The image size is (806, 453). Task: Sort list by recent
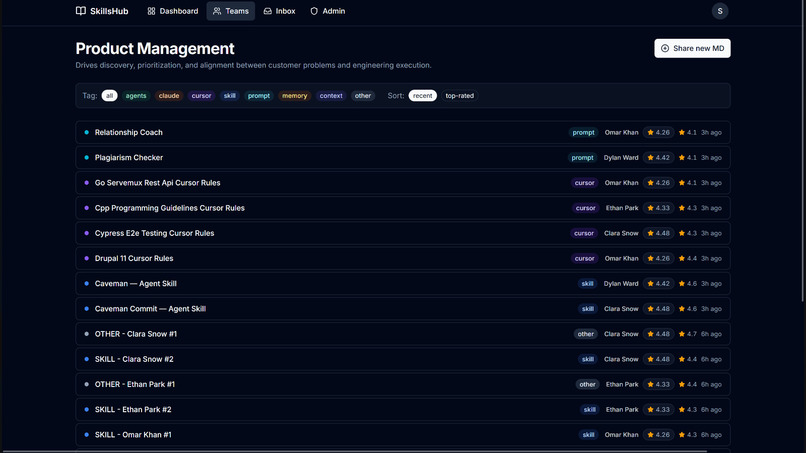click(423, 96)
